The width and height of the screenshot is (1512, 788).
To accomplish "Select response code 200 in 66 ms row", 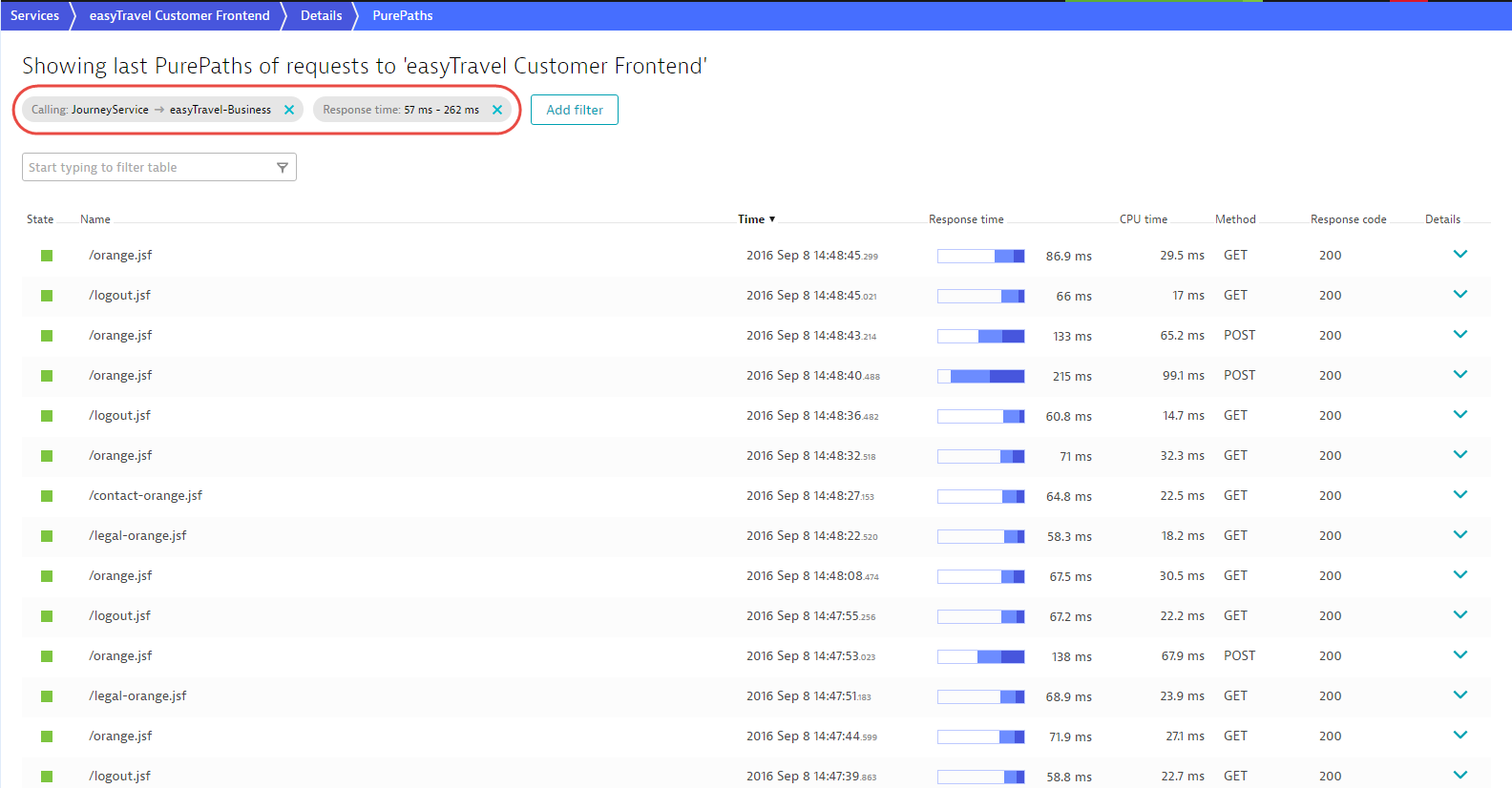I will click(x=1330, y=295).
